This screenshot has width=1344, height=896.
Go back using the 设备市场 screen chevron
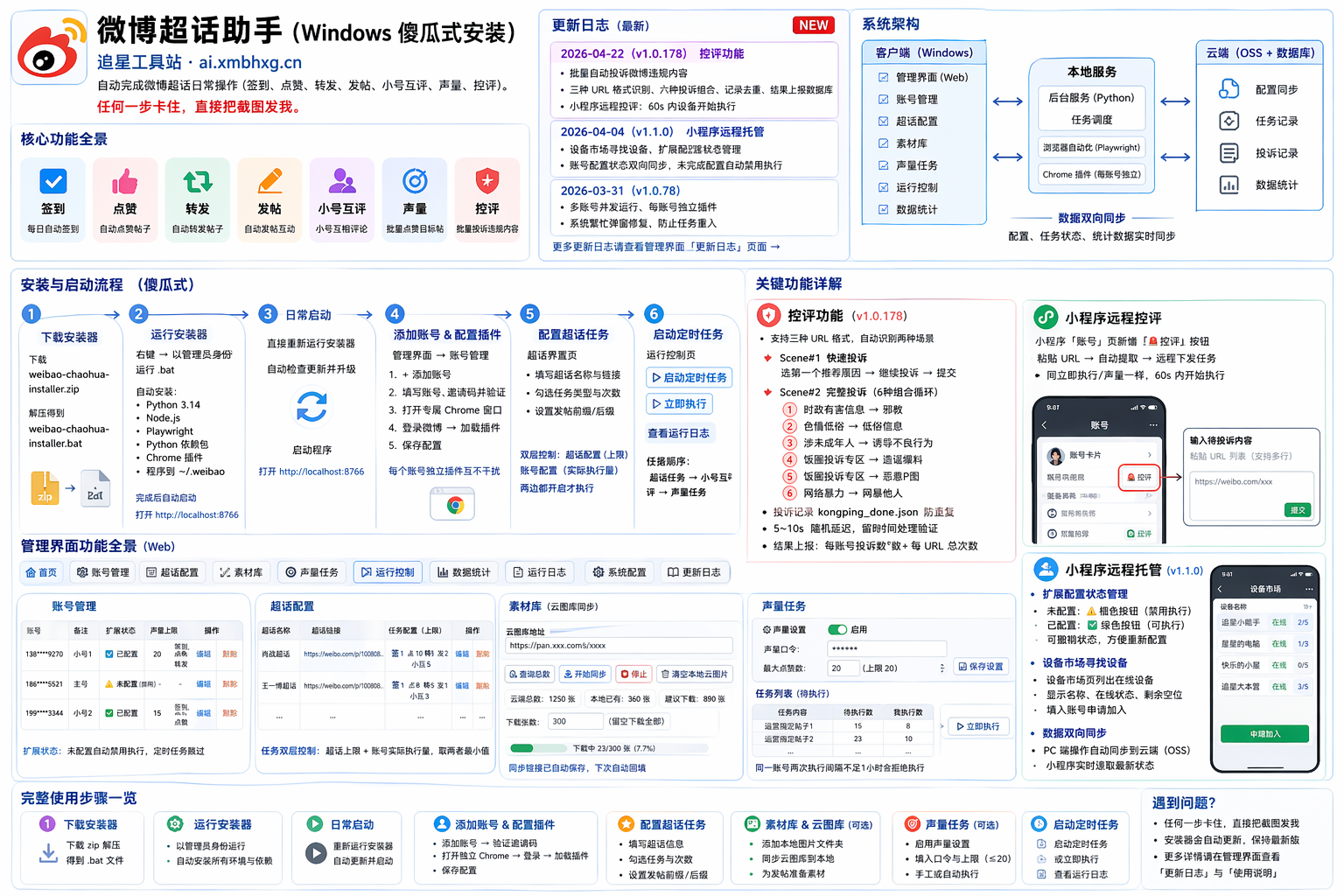[1221, 589]
